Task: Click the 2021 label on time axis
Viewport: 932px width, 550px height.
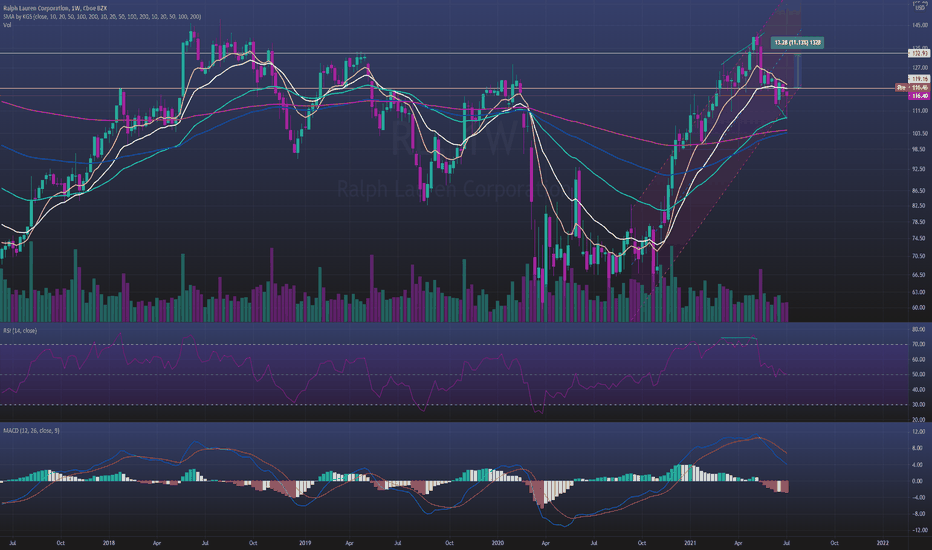Action: [690, 543]
